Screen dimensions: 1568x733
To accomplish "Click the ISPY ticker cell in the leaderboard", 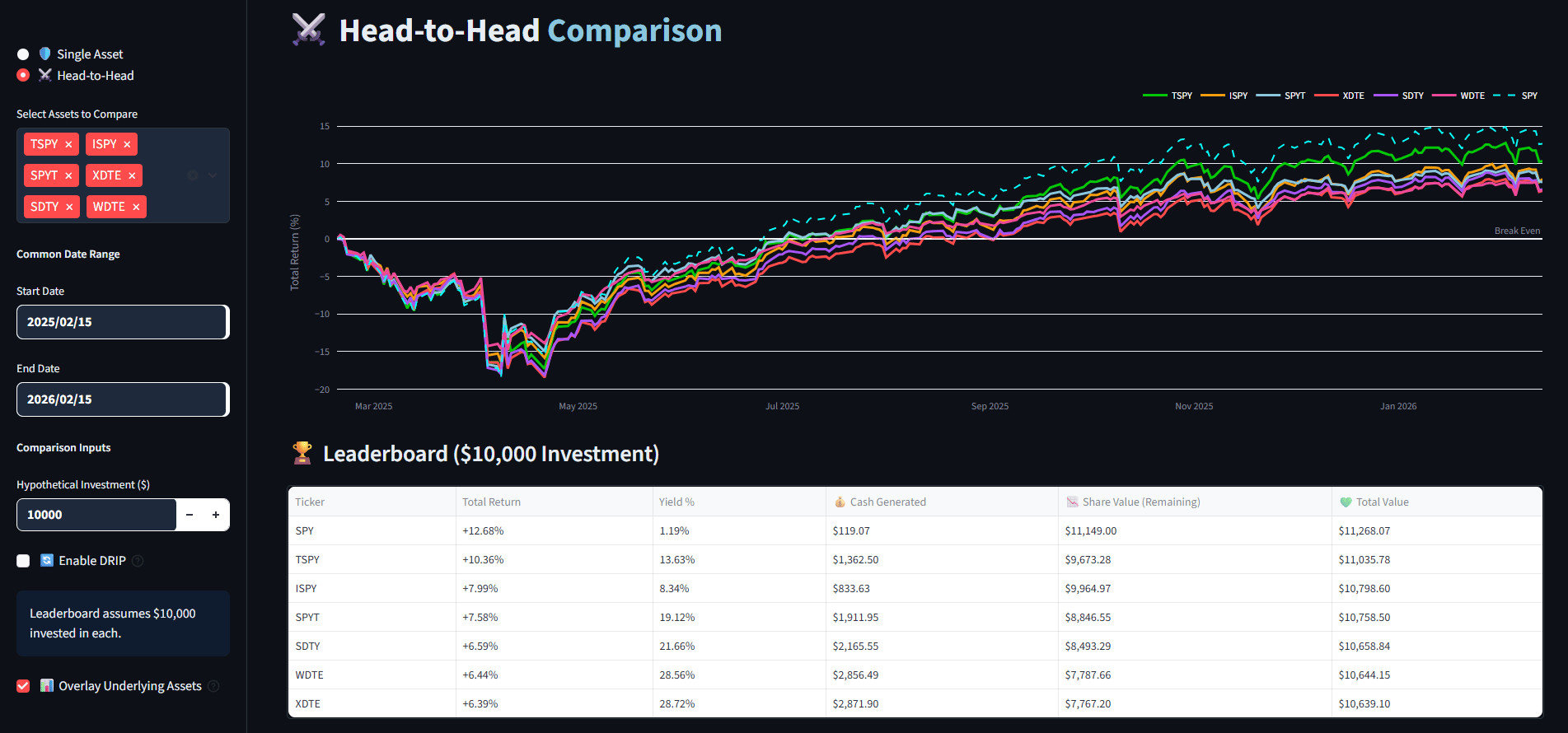I will [x=372, y=588].
